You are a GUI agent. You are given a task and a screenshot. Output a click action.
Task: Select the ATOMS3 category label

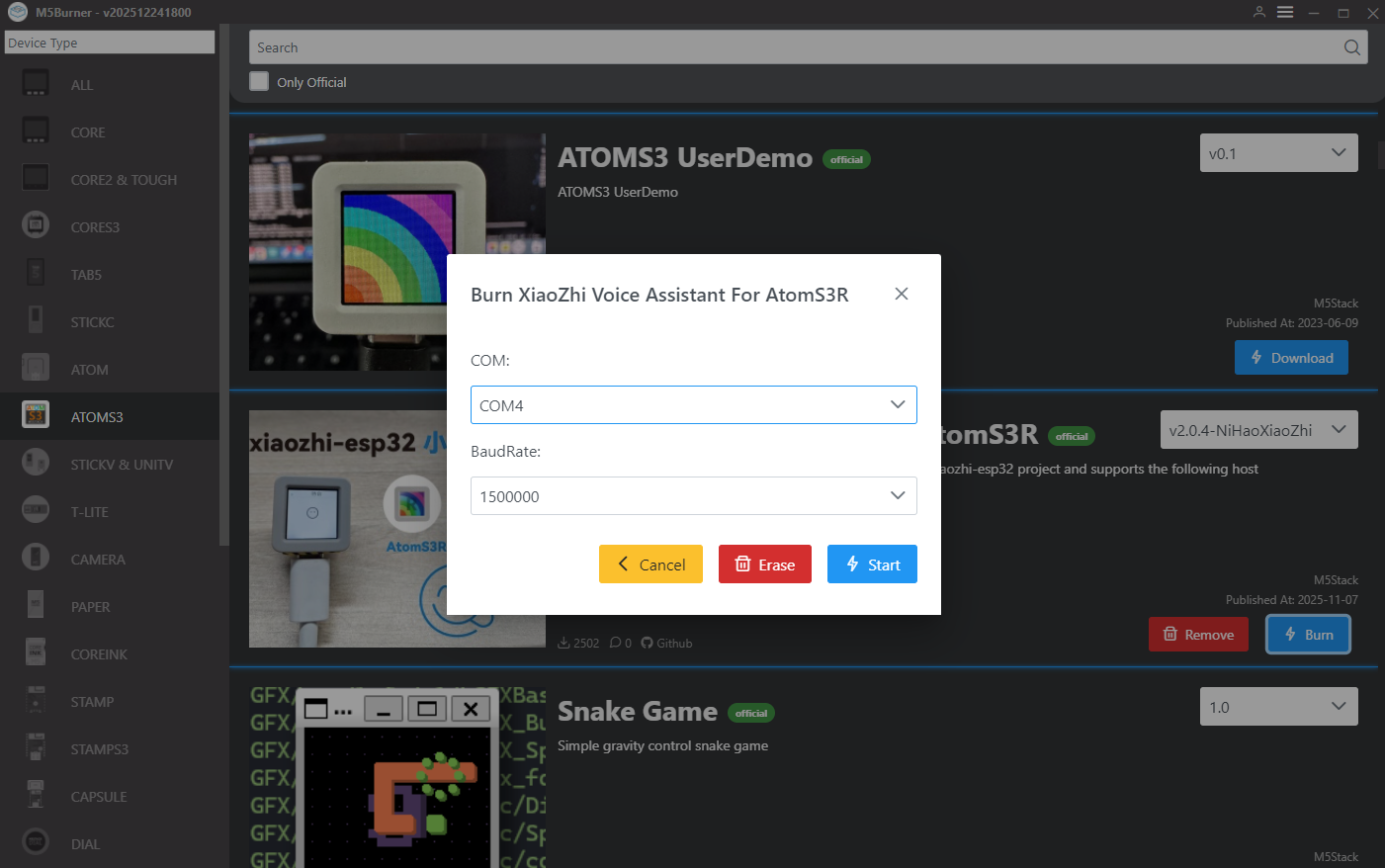point(97,417)
